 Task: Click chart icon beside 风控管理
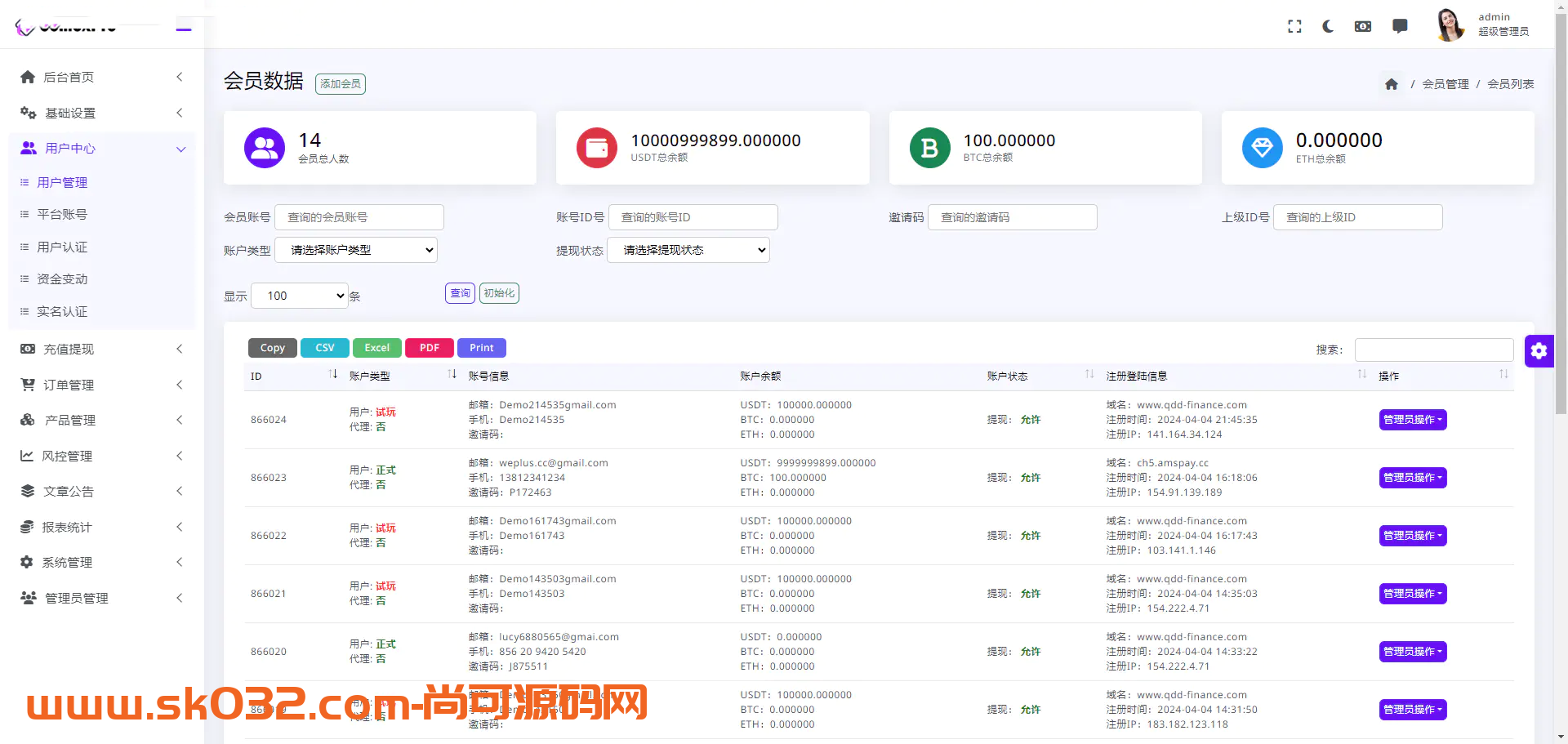point(27,456)
